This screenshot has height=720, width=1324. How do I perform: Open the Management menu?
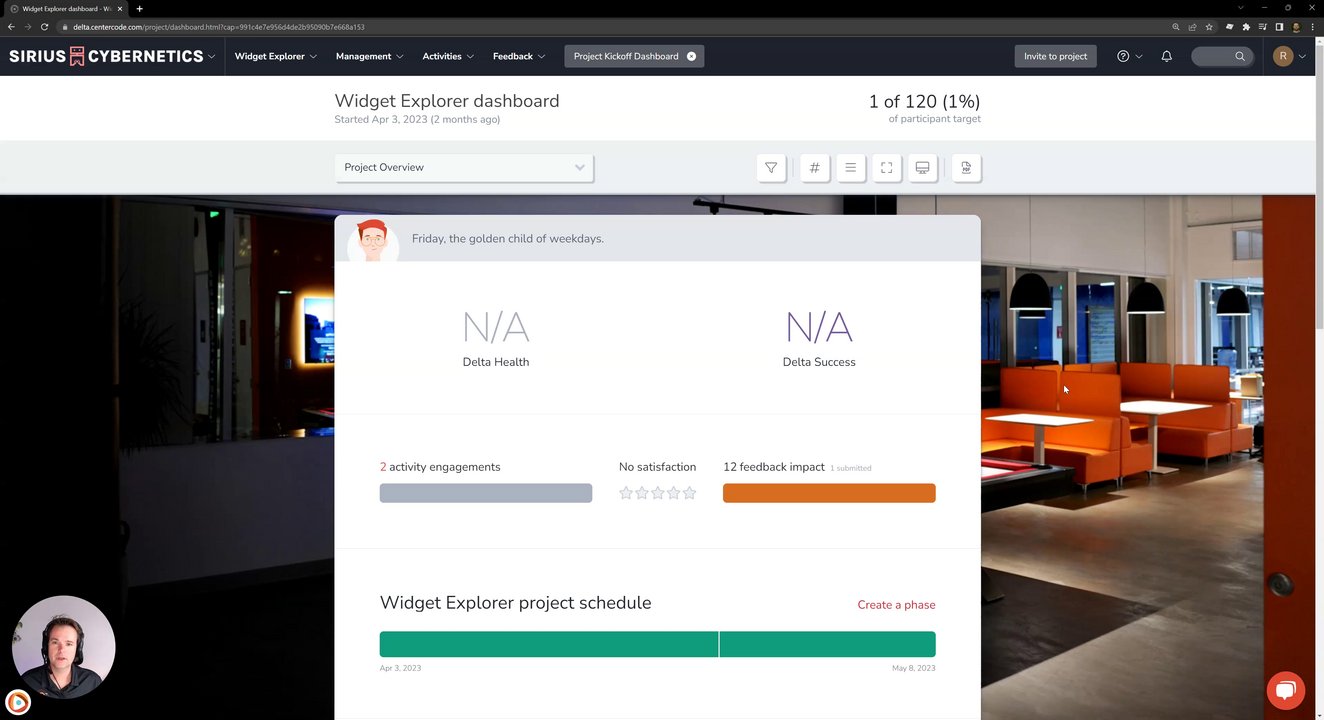click(370, 56)
